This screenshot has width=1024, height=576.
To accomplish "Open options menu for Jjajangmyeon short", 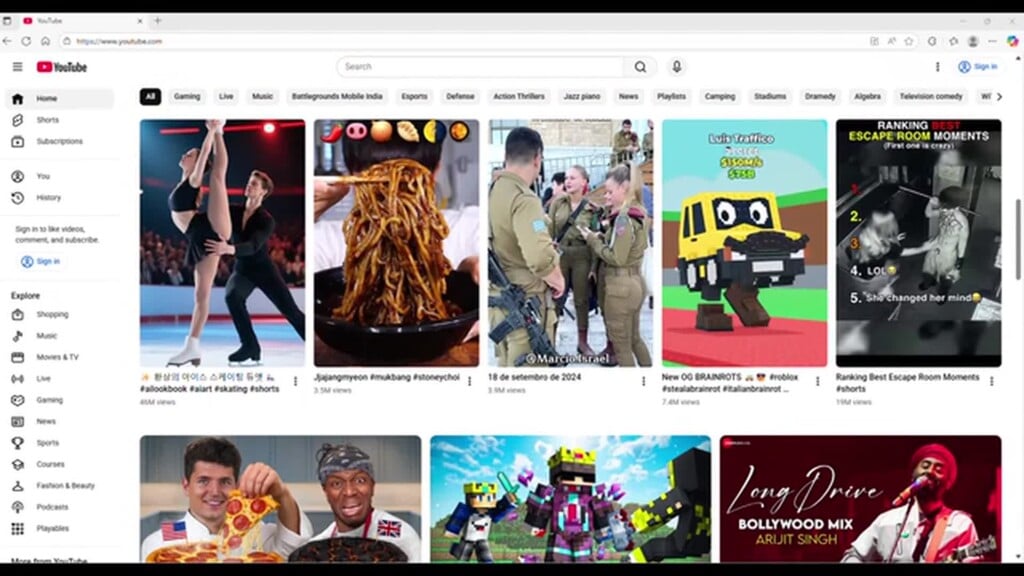I will (469, 381).
